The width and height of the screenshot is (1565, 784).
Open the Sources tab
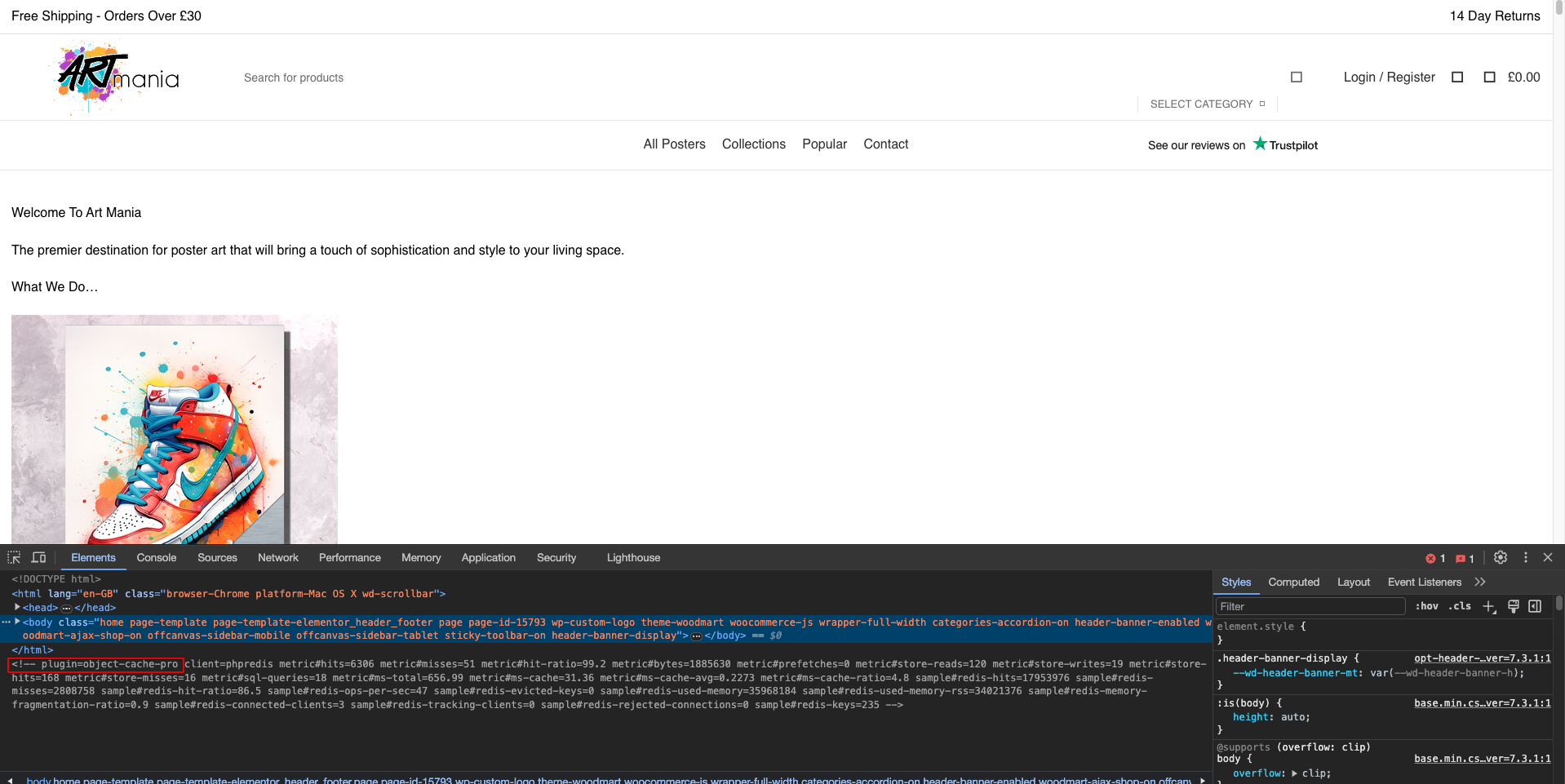coord(217,558)
